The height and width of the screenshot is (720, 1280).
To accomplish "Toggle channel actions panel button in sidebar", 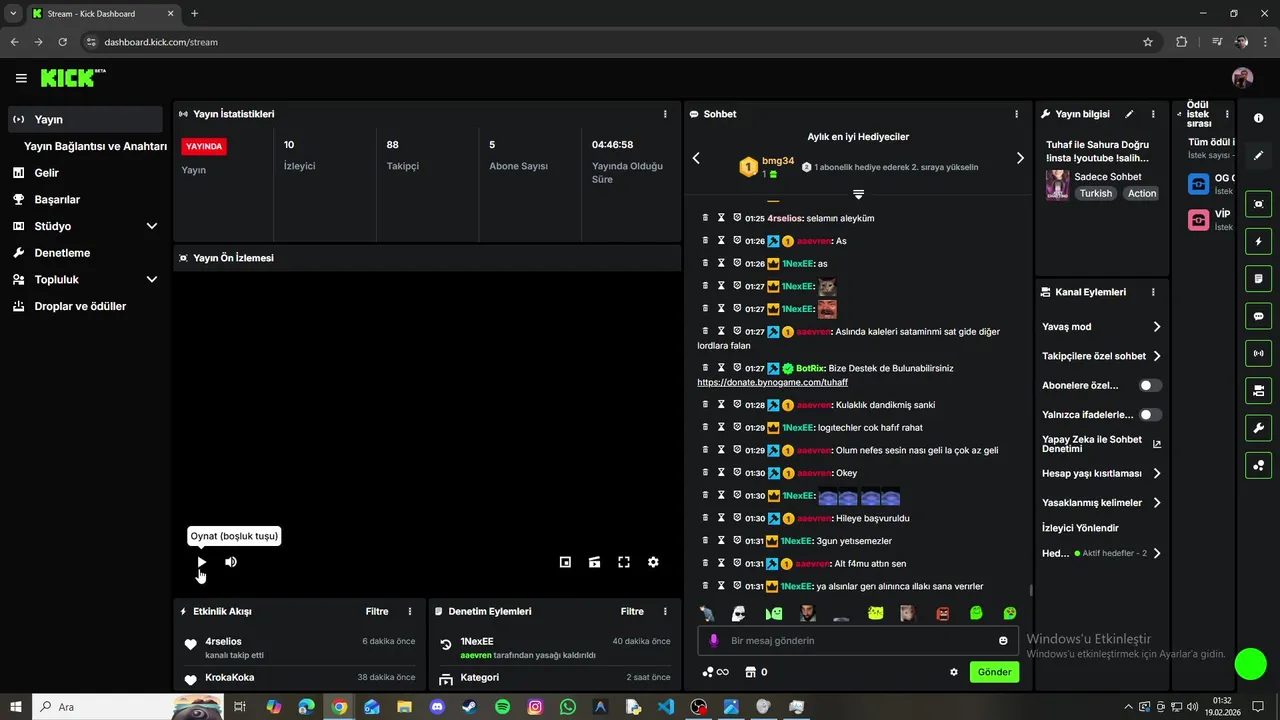I will pyautogui.click(x=1258, y=390).
